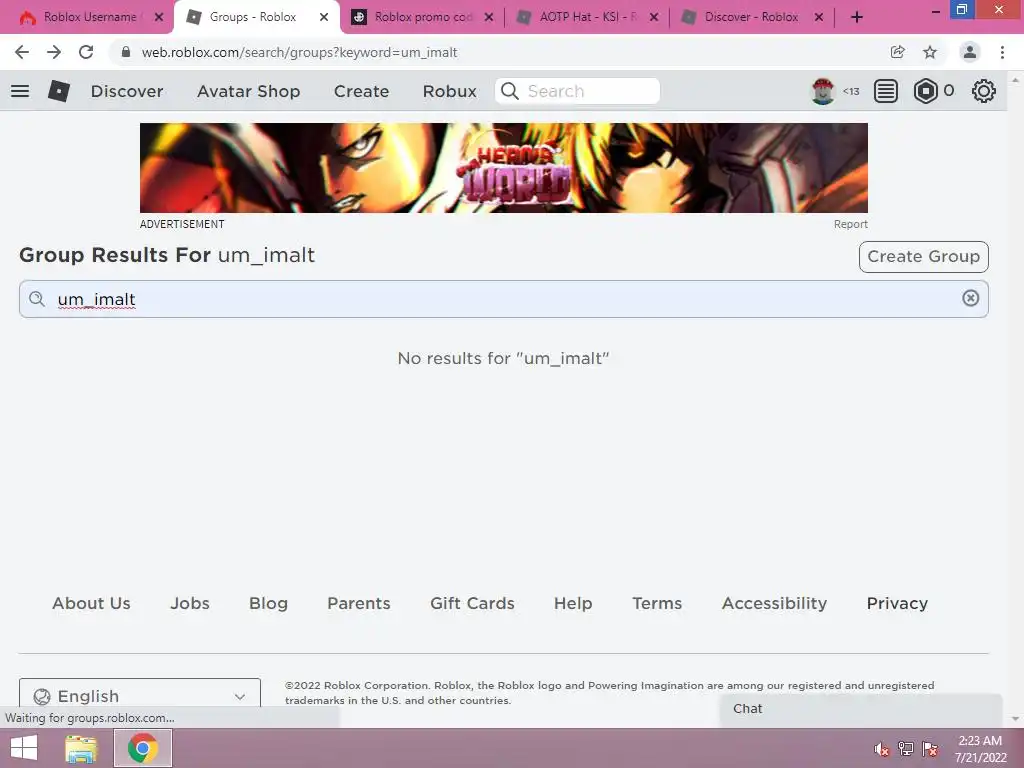Viewport: 1024px width, 768px height.
Task: Open a new browser tab
Action: (x=857, y=17)
